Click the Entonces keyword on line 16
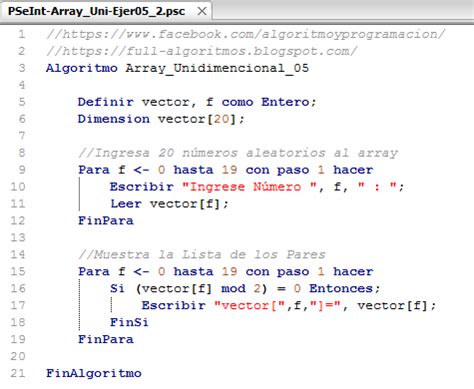This screenshot has height=389, width=474. coord(341,288)
